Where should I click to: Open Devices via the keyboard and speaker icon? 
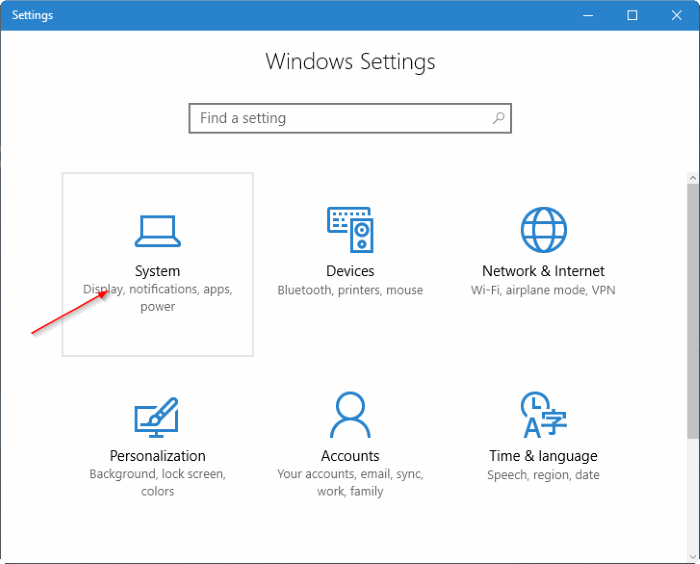tap(350, 230)
